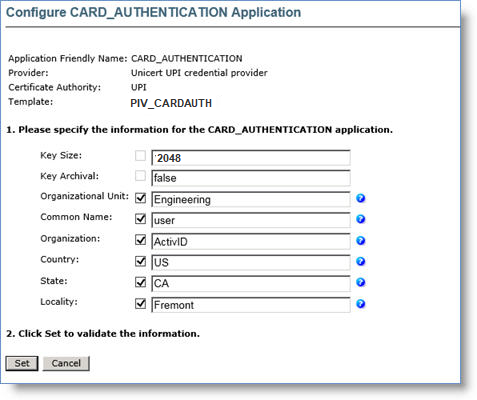Open help icon next to State
This screenshot has width=477, height=400.
pos(360,282)
